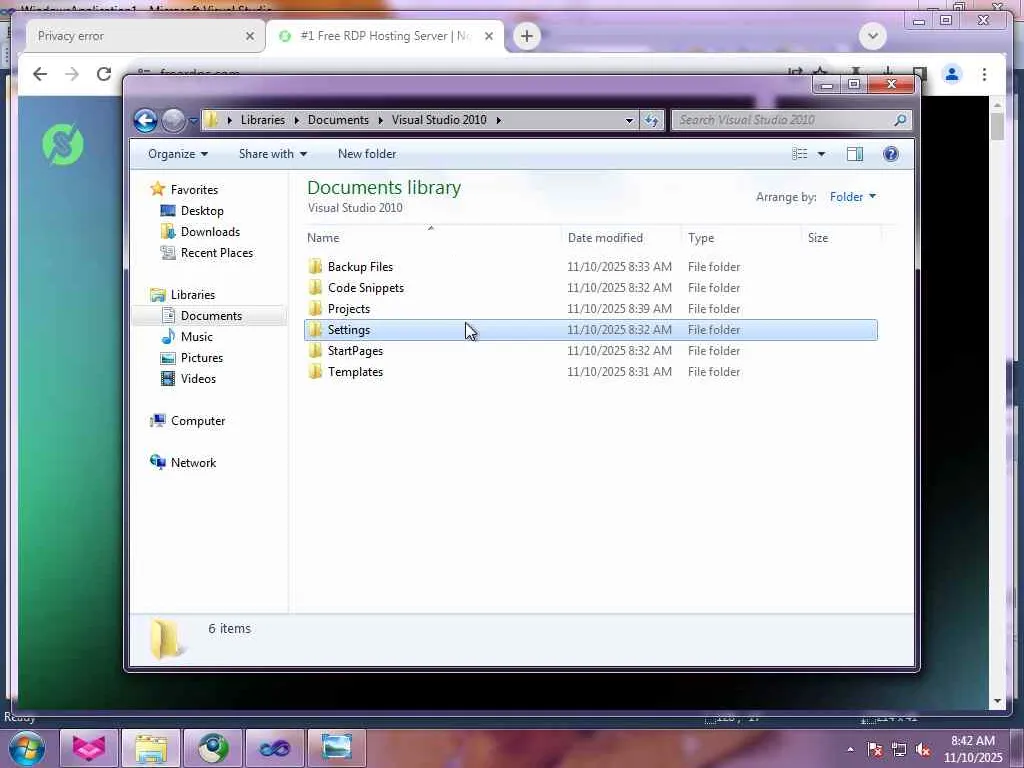Close the Privacy error browser tab
Screen dimensions: 1024x768
pos(249,36)
